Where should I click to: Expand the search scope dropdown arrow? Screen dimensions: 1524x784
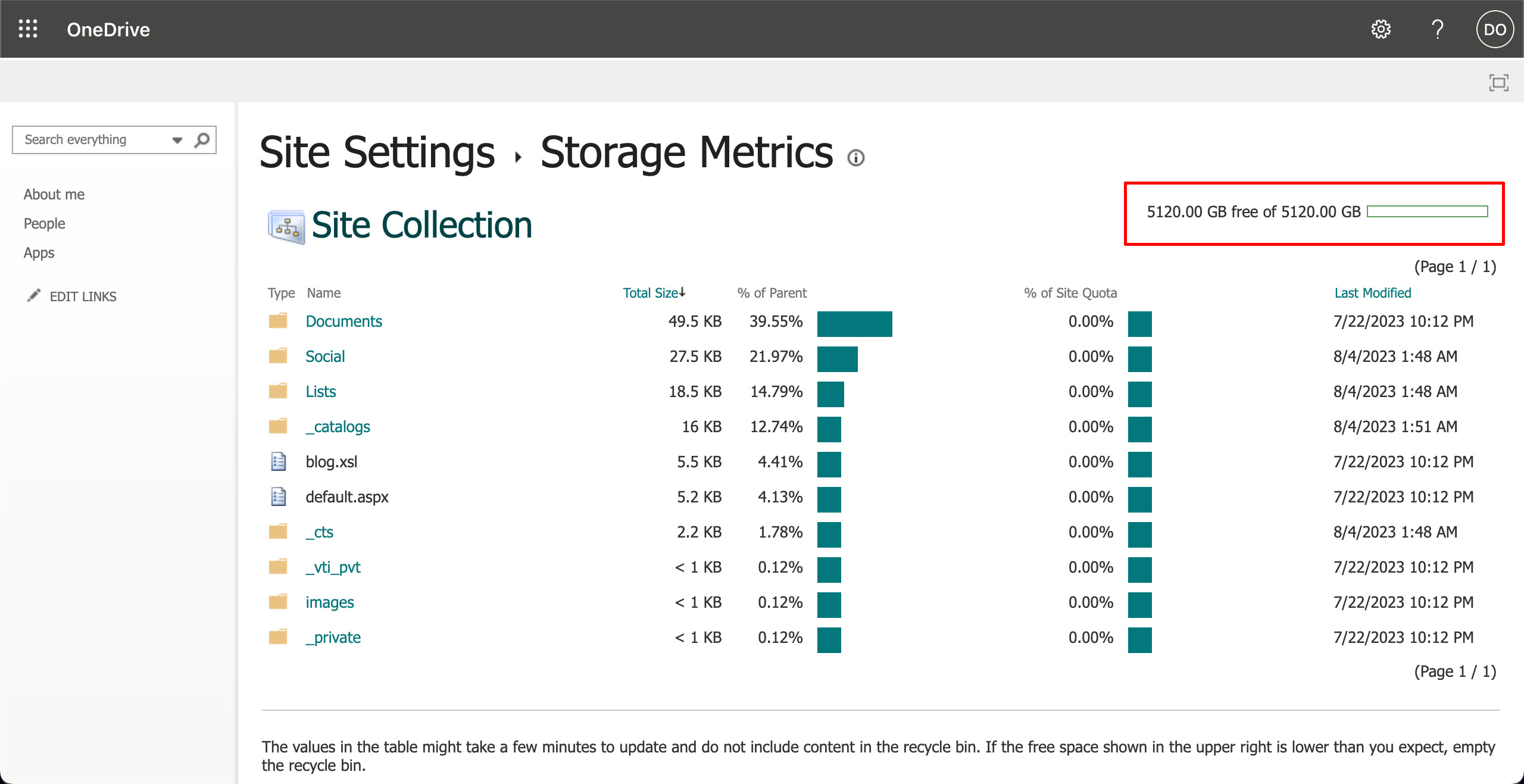coord(177,140)
